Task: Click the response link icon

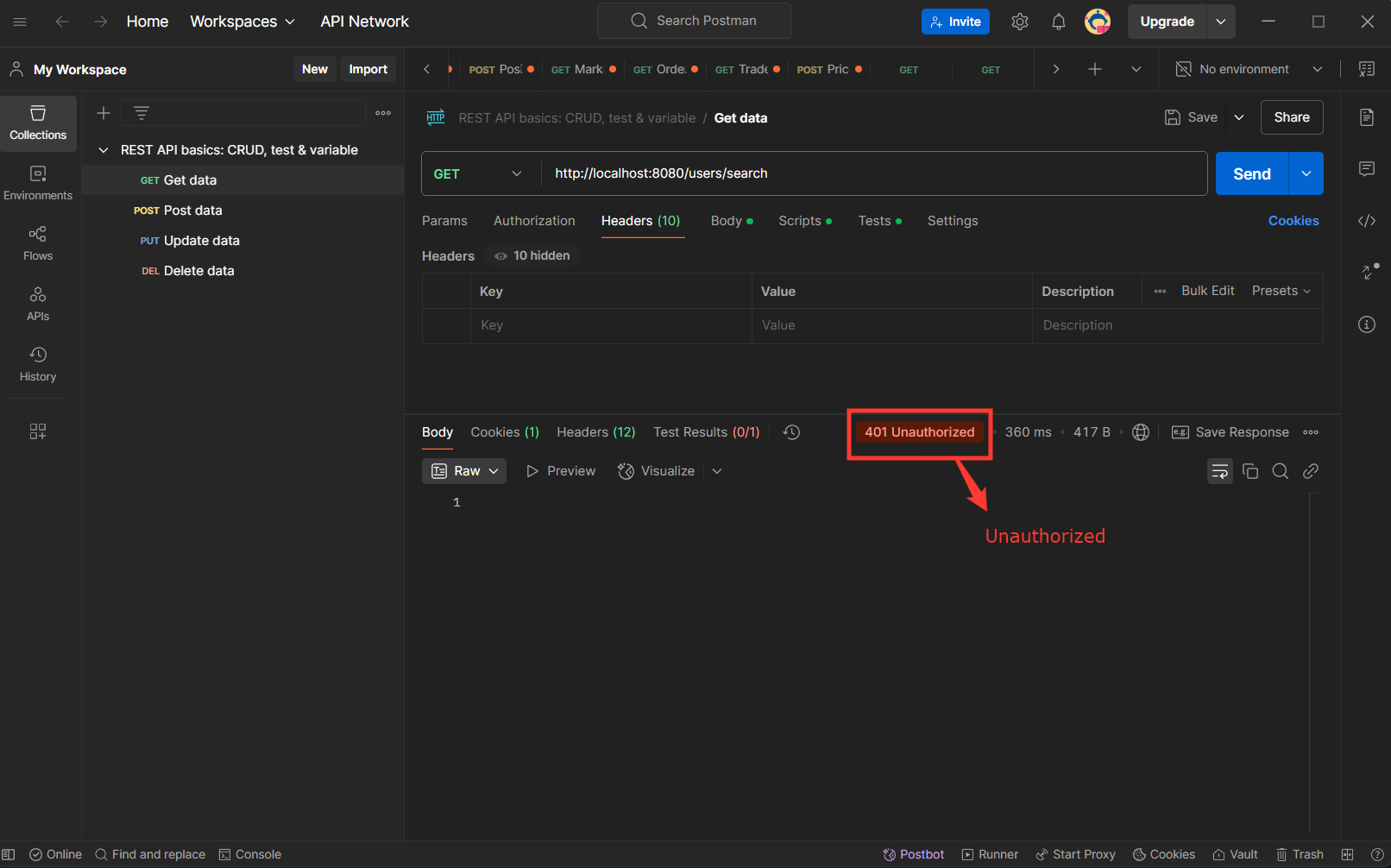Action: tap(1311, 471)
